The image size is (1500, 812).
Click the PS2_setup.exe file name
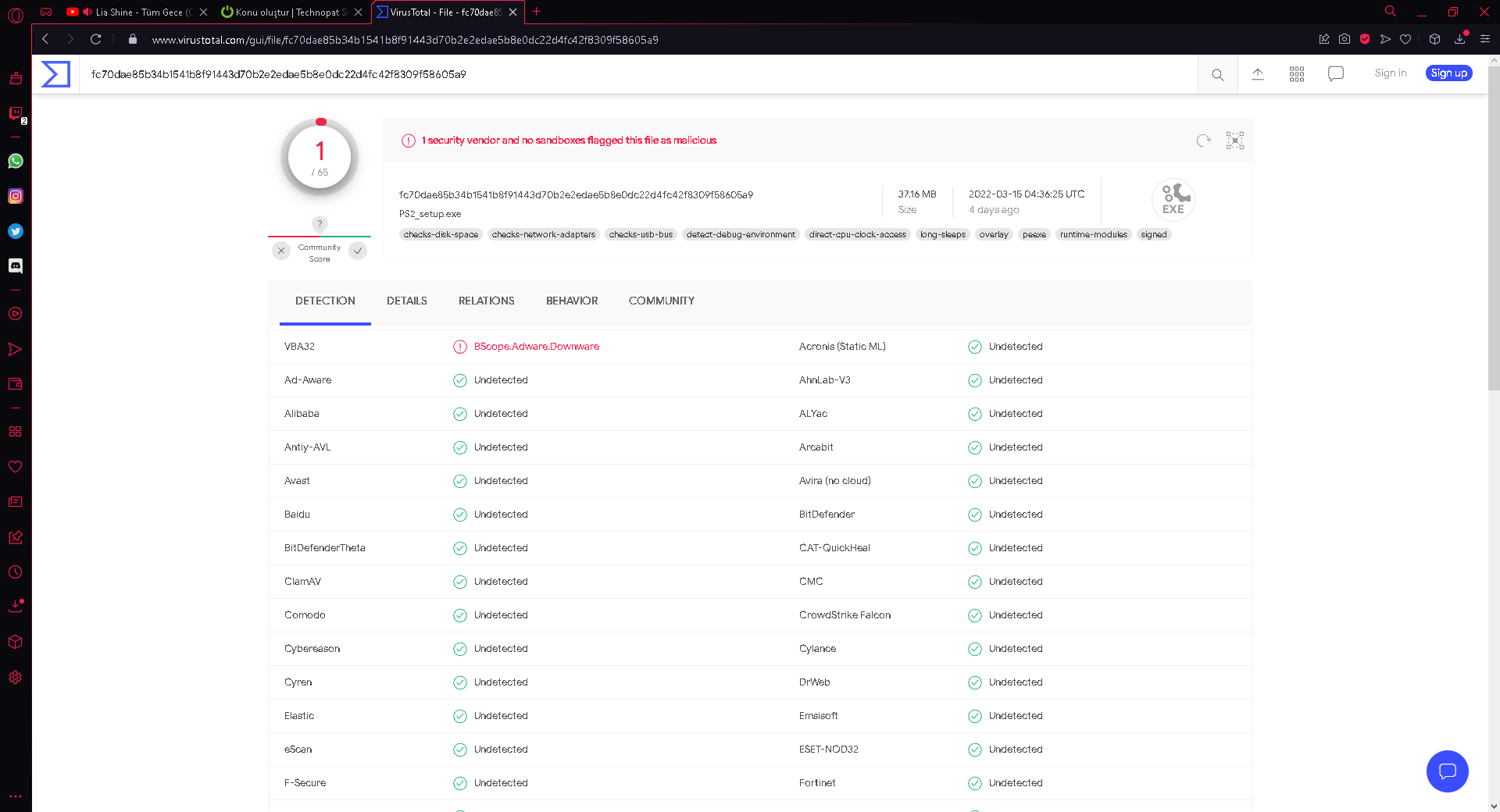[430, 214]
